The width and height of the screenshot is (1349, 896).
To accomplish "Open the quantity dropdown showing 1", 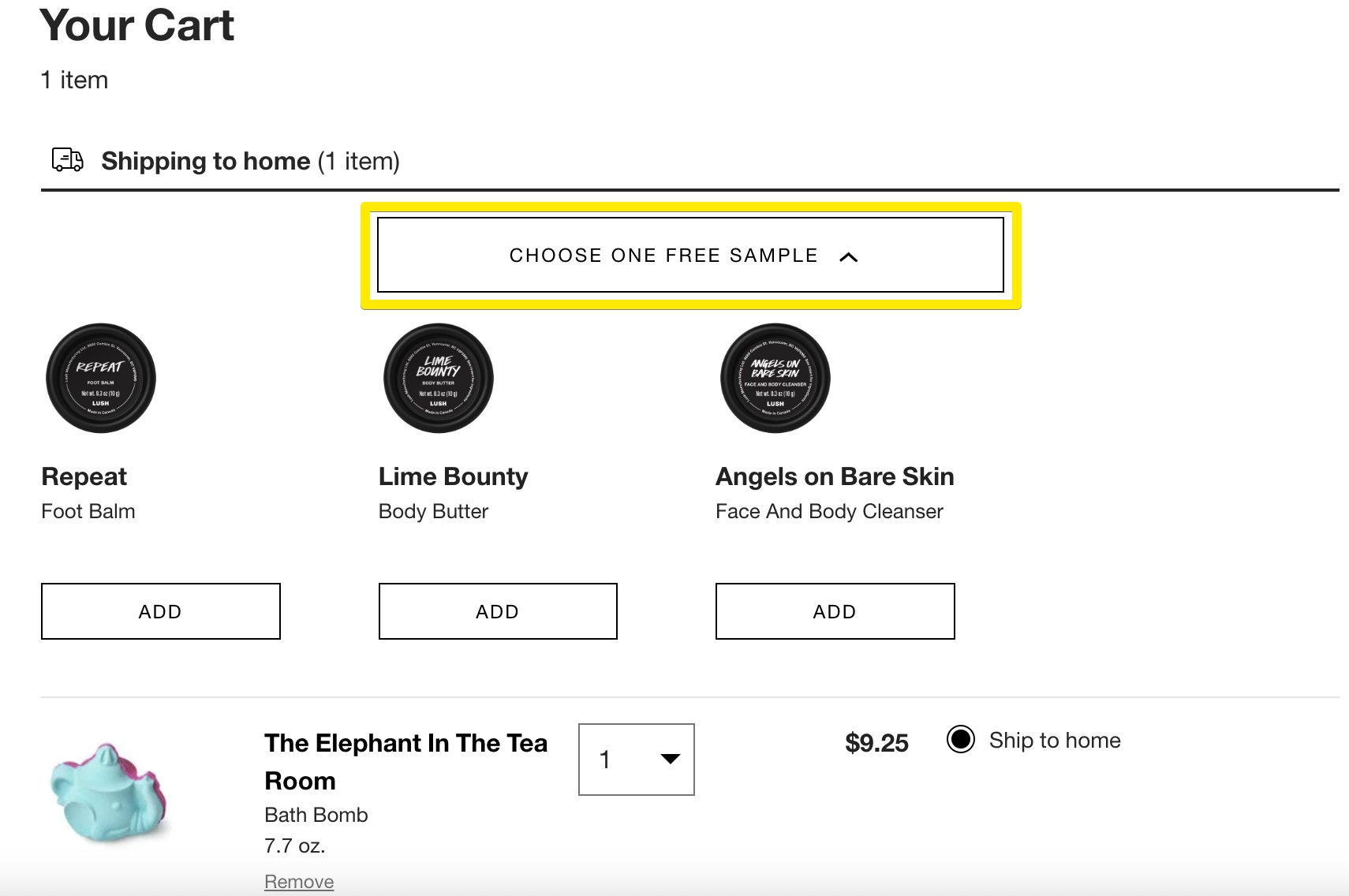I will point(637,760).
